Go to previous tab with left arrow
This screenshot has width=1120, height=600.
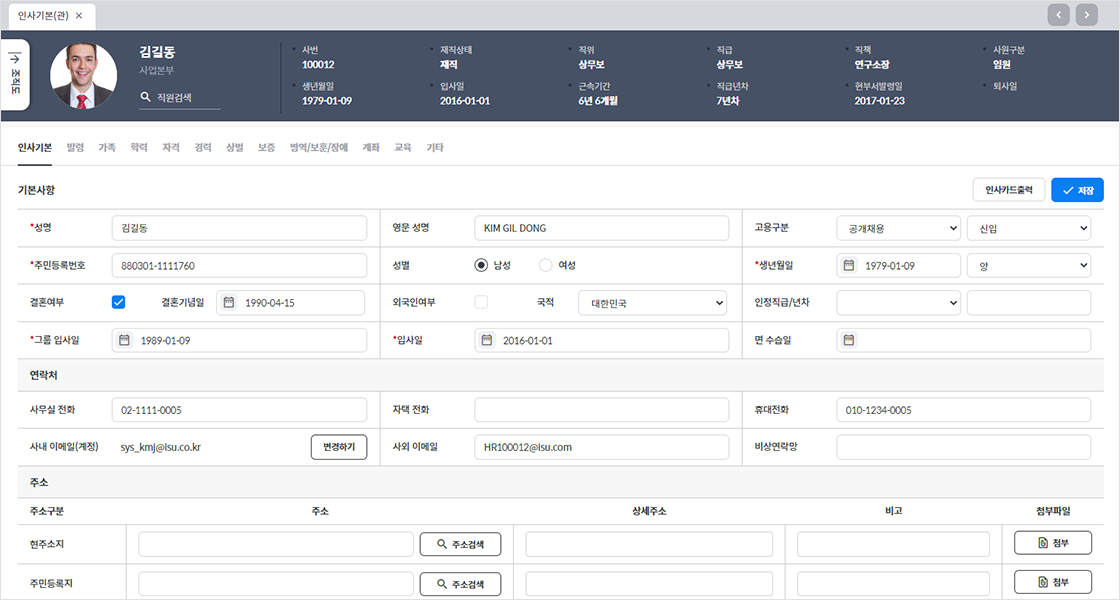coord(1059,14)
